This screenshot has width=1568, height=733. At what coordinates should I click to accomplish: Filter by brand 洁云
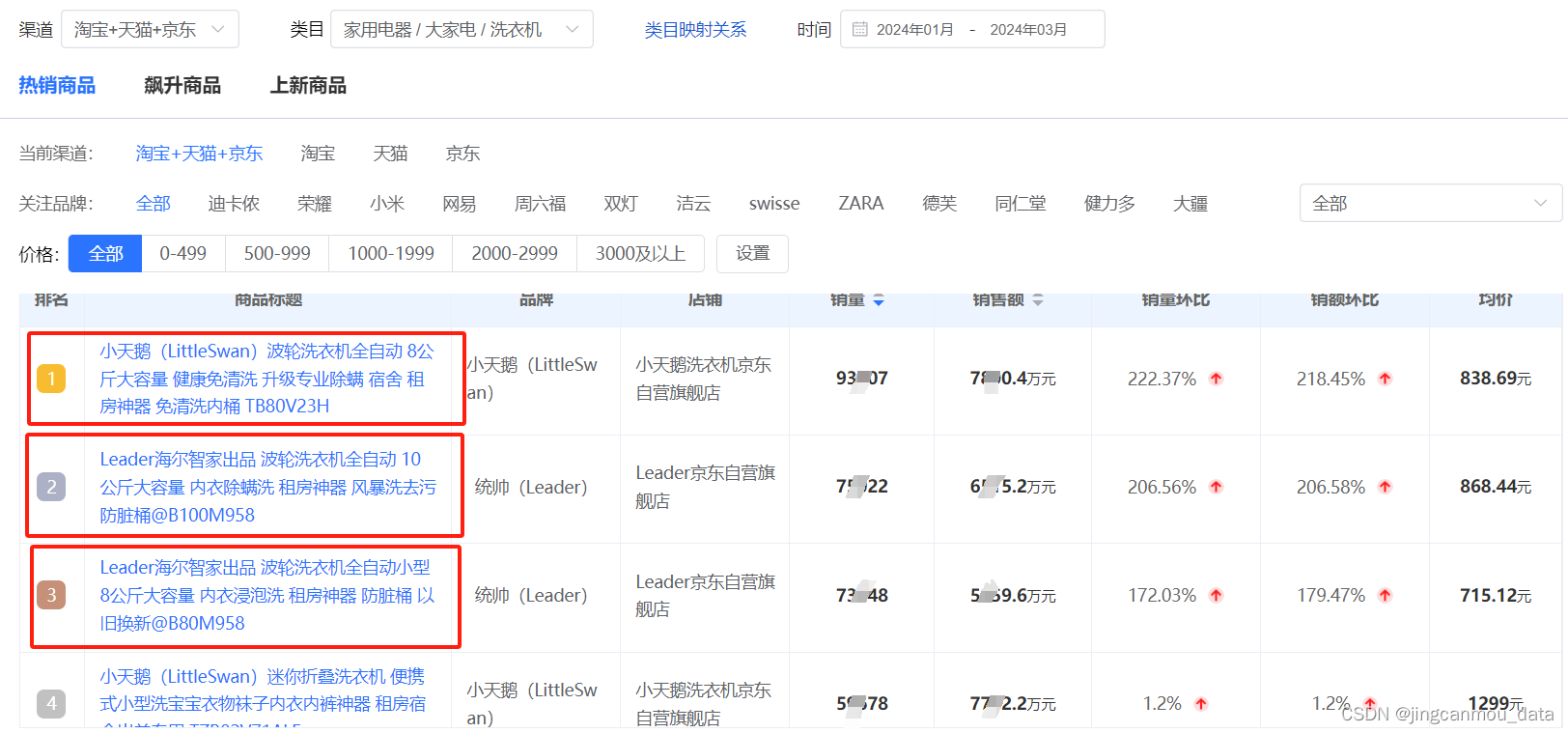click(x=693, y=204)
